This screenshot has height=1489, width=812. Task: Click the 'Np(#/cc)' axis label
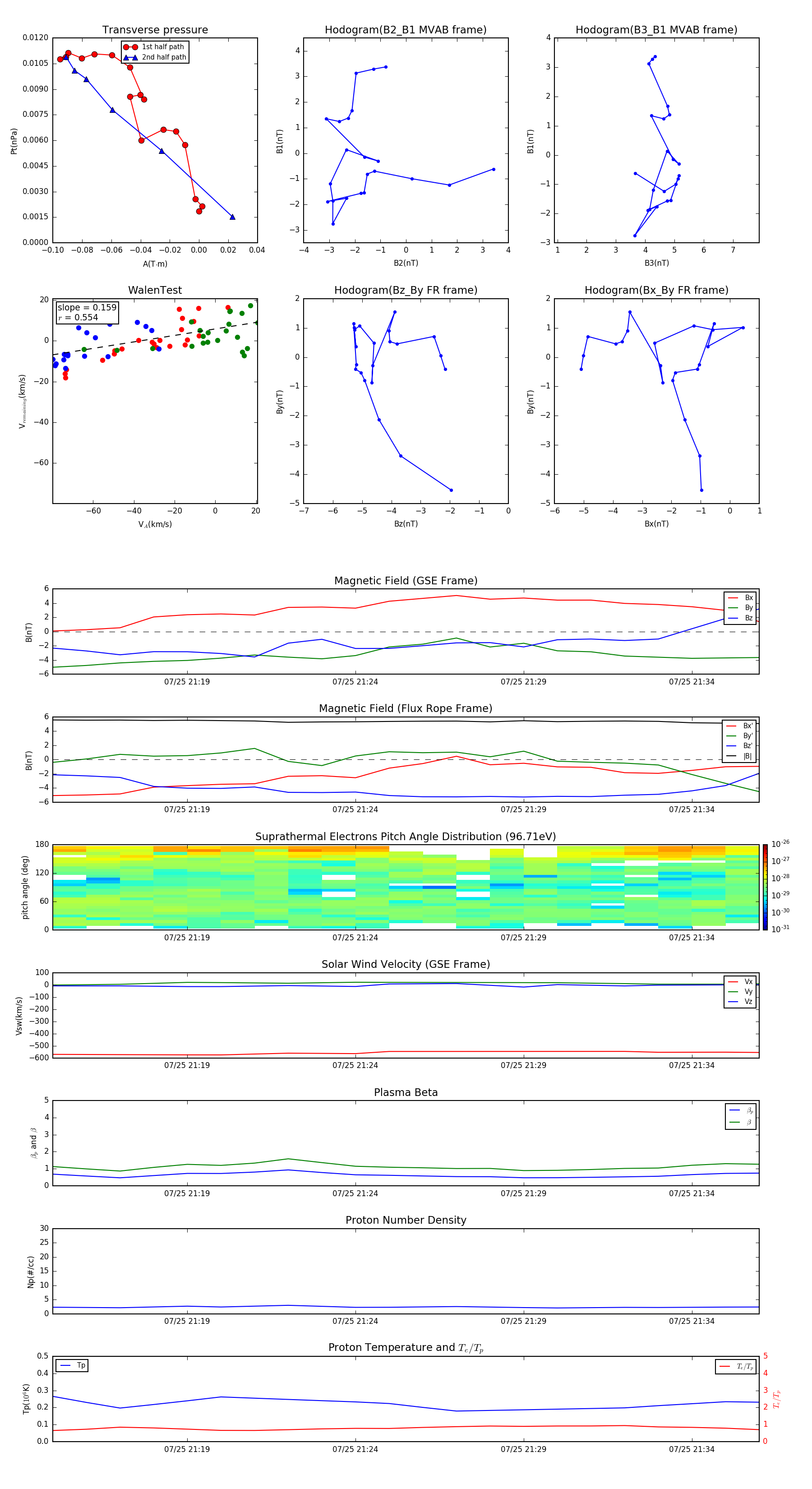(x=31, y=1272)
